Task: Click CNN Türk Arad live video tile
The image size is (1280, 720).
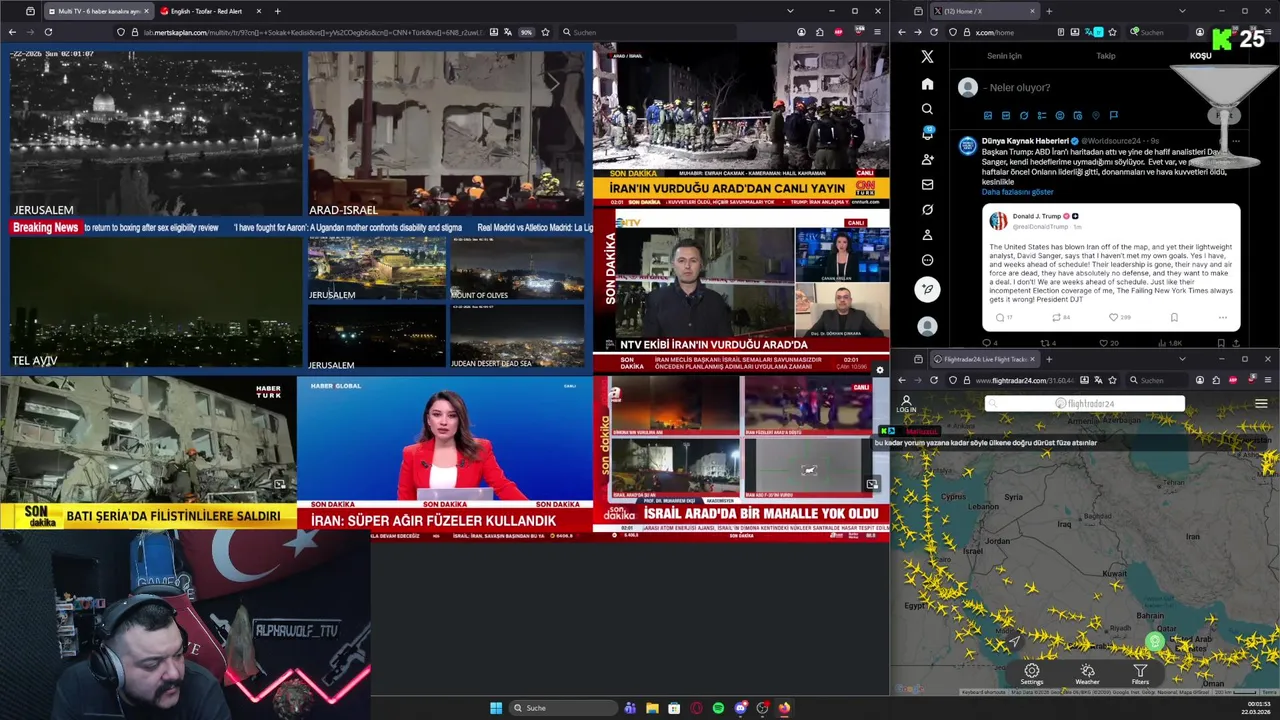Action: point(741,125)
